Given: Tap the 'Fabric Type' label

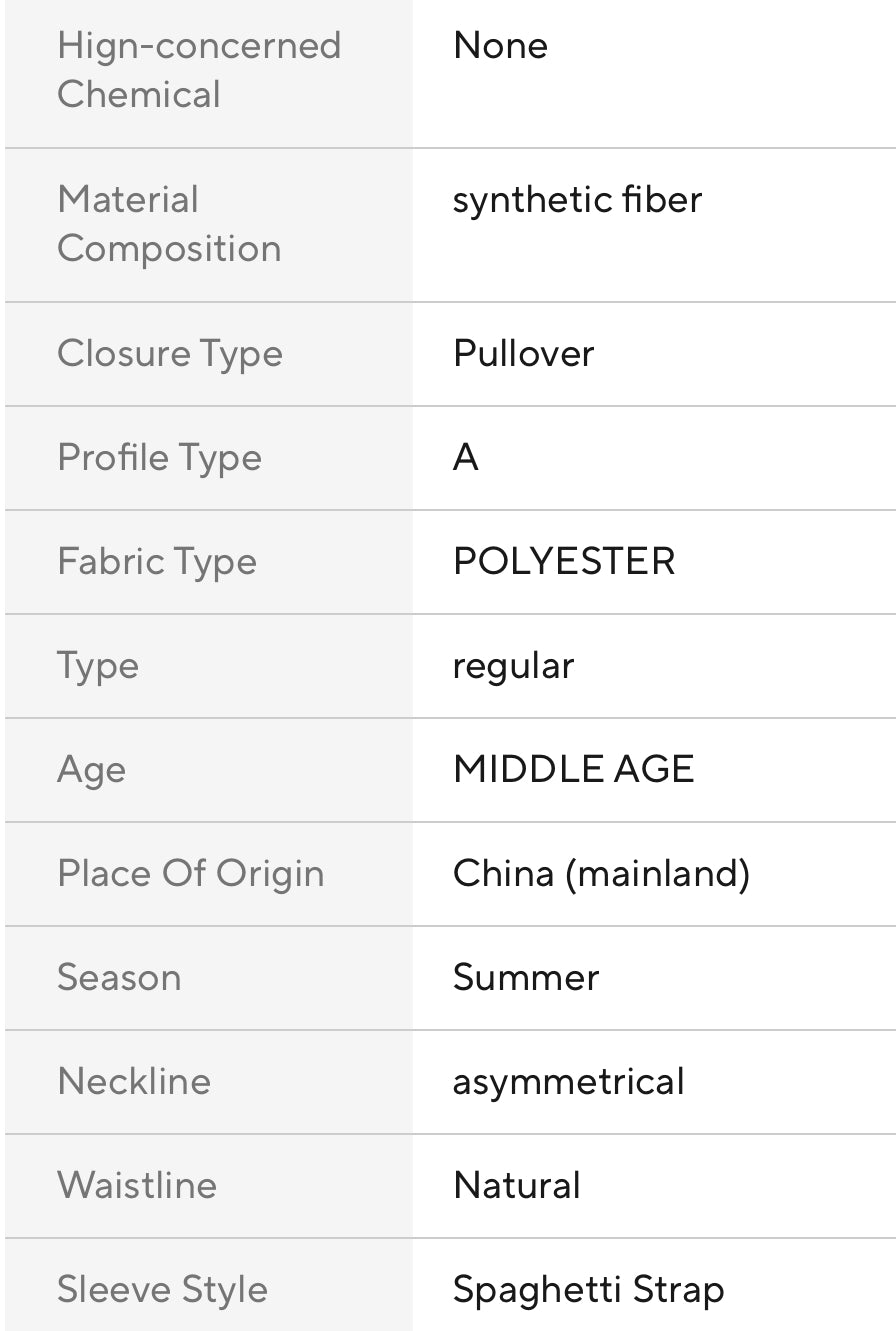Looking at the screenshot, I should (157, 562).
